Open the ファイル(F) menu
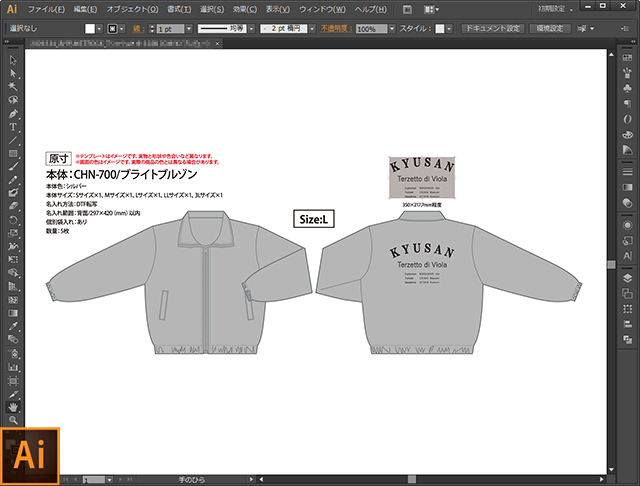The image size is (640, 486). point(47,9)
